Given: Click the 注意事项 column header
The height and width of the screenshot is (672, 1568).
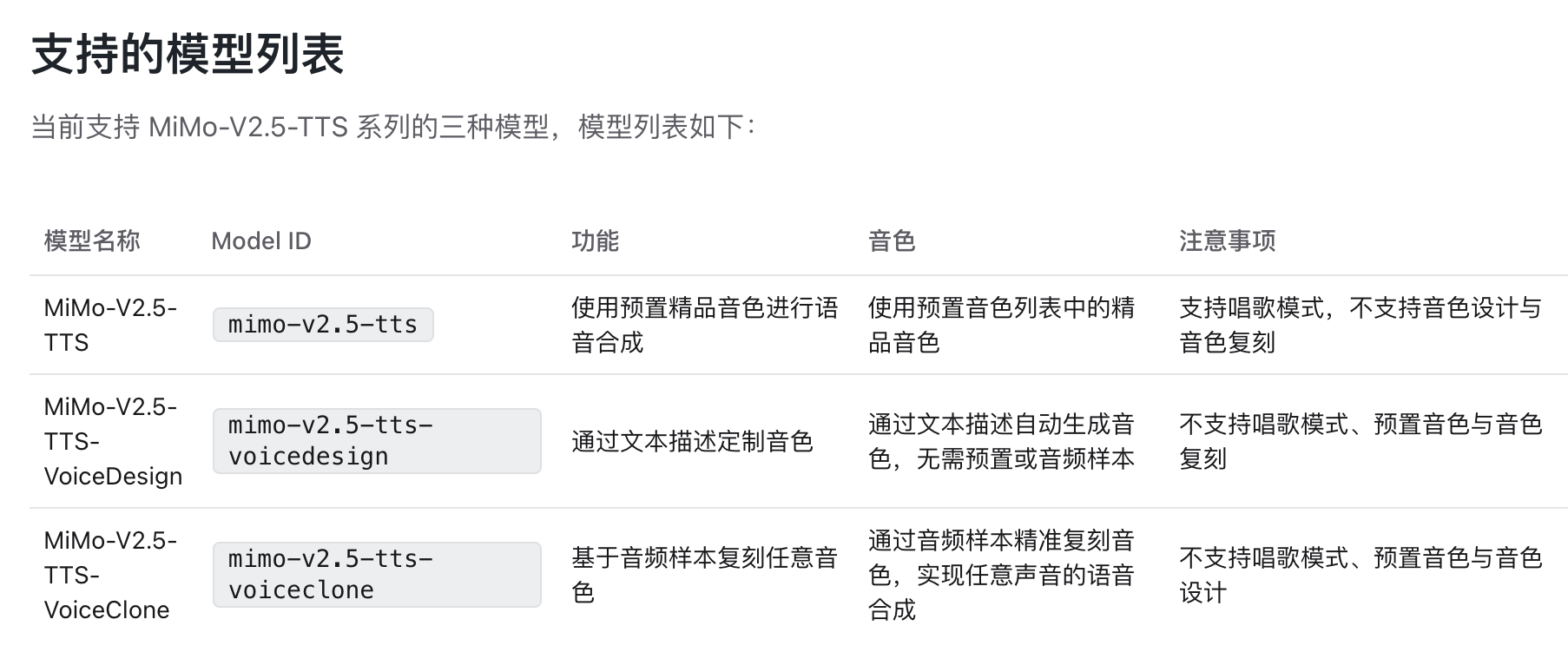Looking at the screenshot, I should [x=1228, y=240].
